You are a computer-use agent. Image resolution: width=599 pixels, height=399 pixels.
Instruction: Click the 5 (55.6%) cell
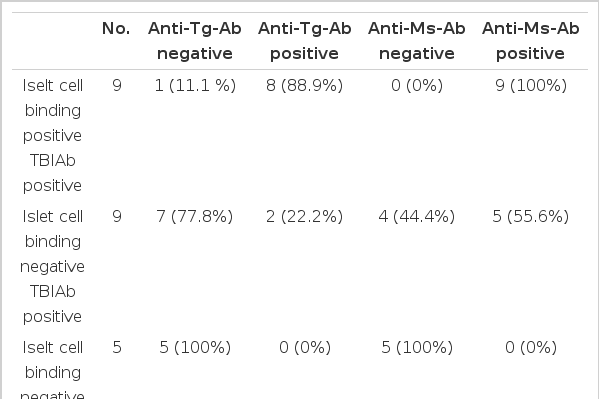(531, 217)
